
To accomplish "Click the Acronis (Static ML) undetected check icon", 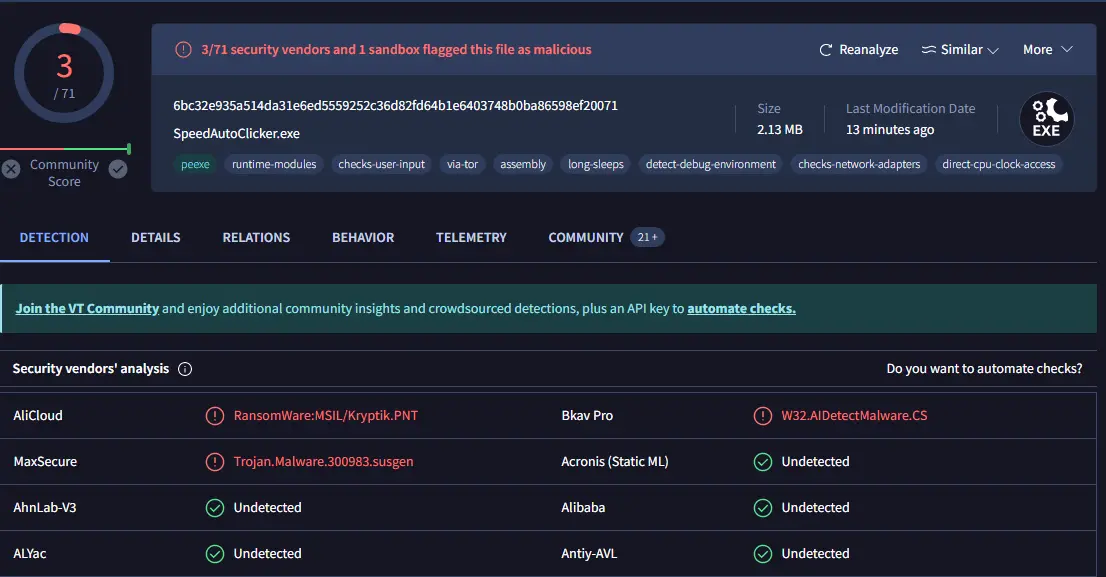I will 762,462.
